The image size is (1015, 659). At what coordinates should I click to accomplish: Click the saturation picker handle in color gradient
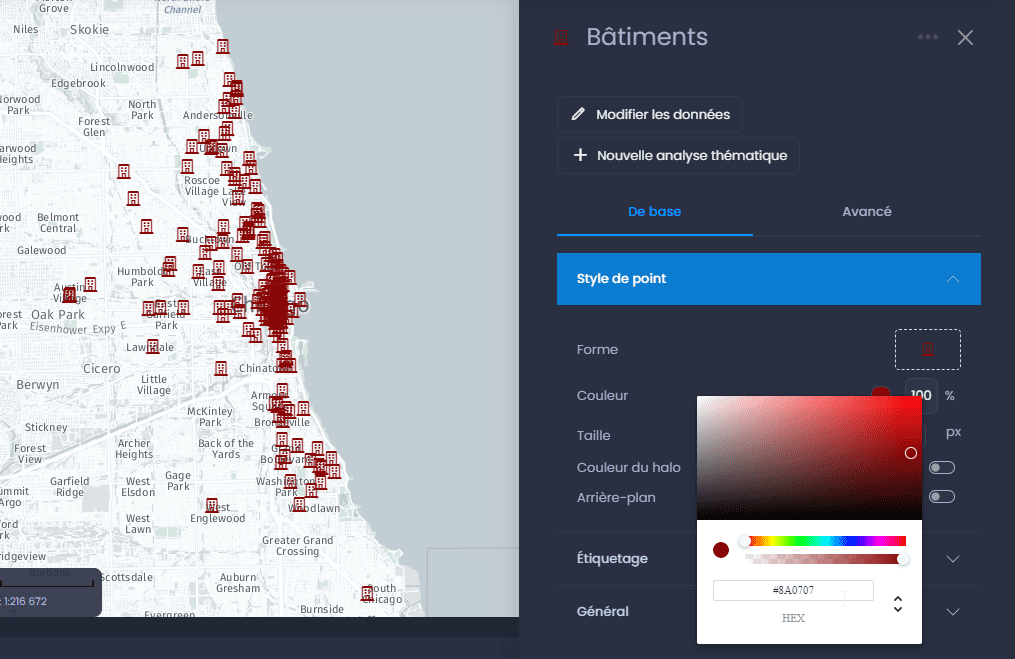[x=911, y=453]
